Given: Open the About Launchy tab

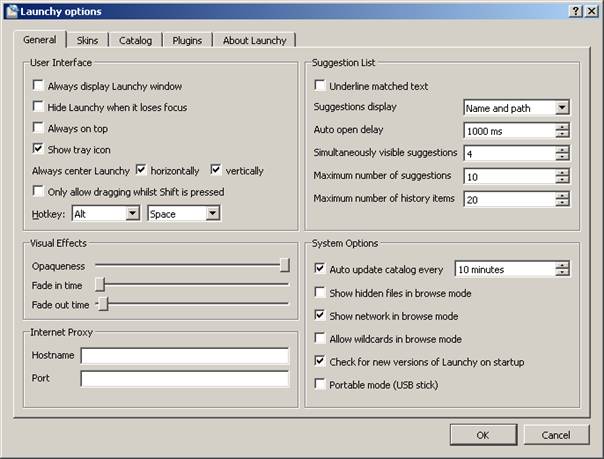Looking at the screenshot, I should (x=254, y=40).
